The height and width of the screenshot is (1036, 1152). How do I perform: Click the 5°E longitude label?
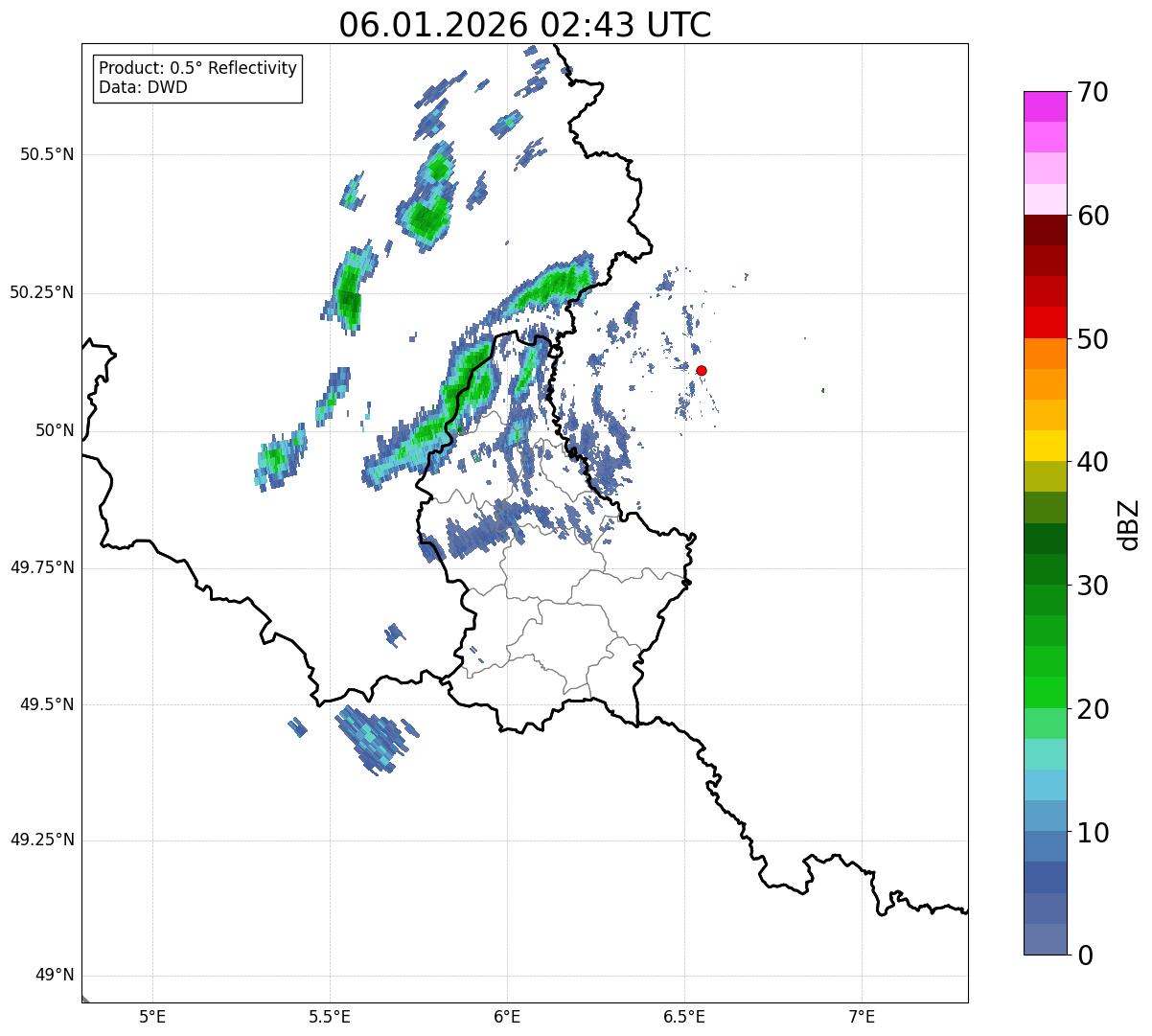pyautogui.click(x=152, y=1016)
